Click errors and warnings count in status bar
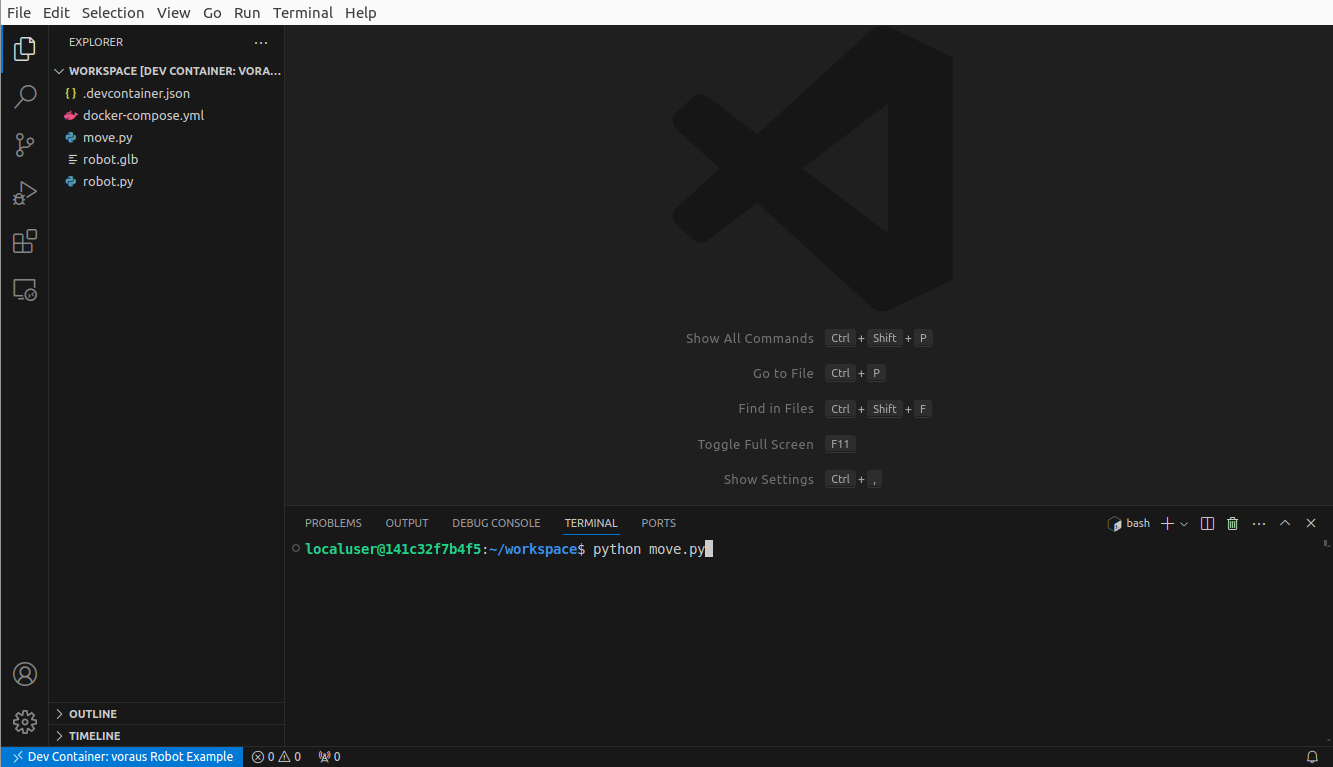This screenshot has height=767, width=1333. click(276, 757)
